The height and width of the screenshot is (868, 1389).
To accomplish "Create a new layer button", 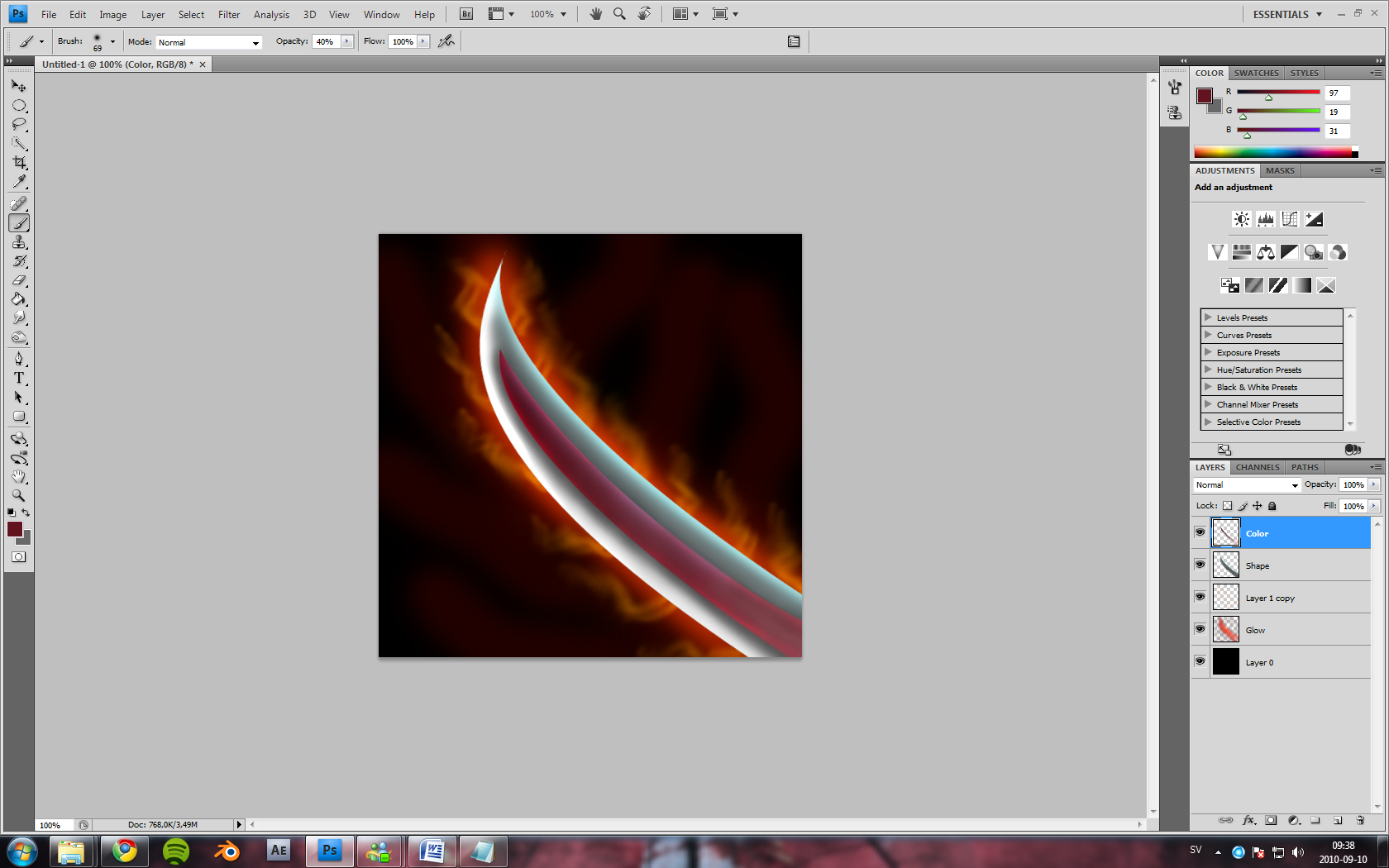I will 1338,820.
